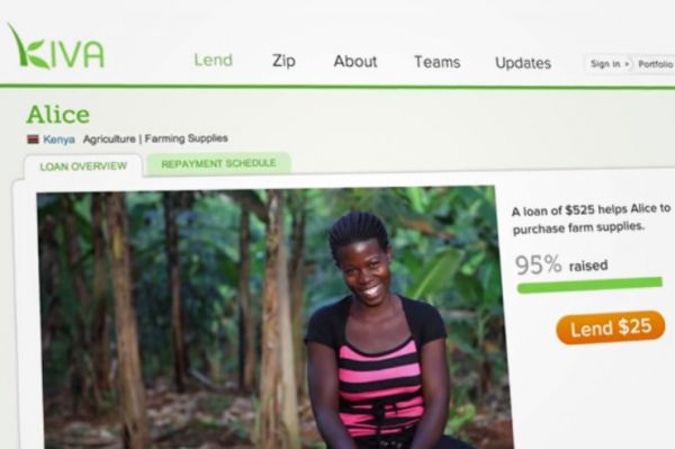The image size is (675, 449).
Task: Select the Loan Overview tab
Action: 83,167
